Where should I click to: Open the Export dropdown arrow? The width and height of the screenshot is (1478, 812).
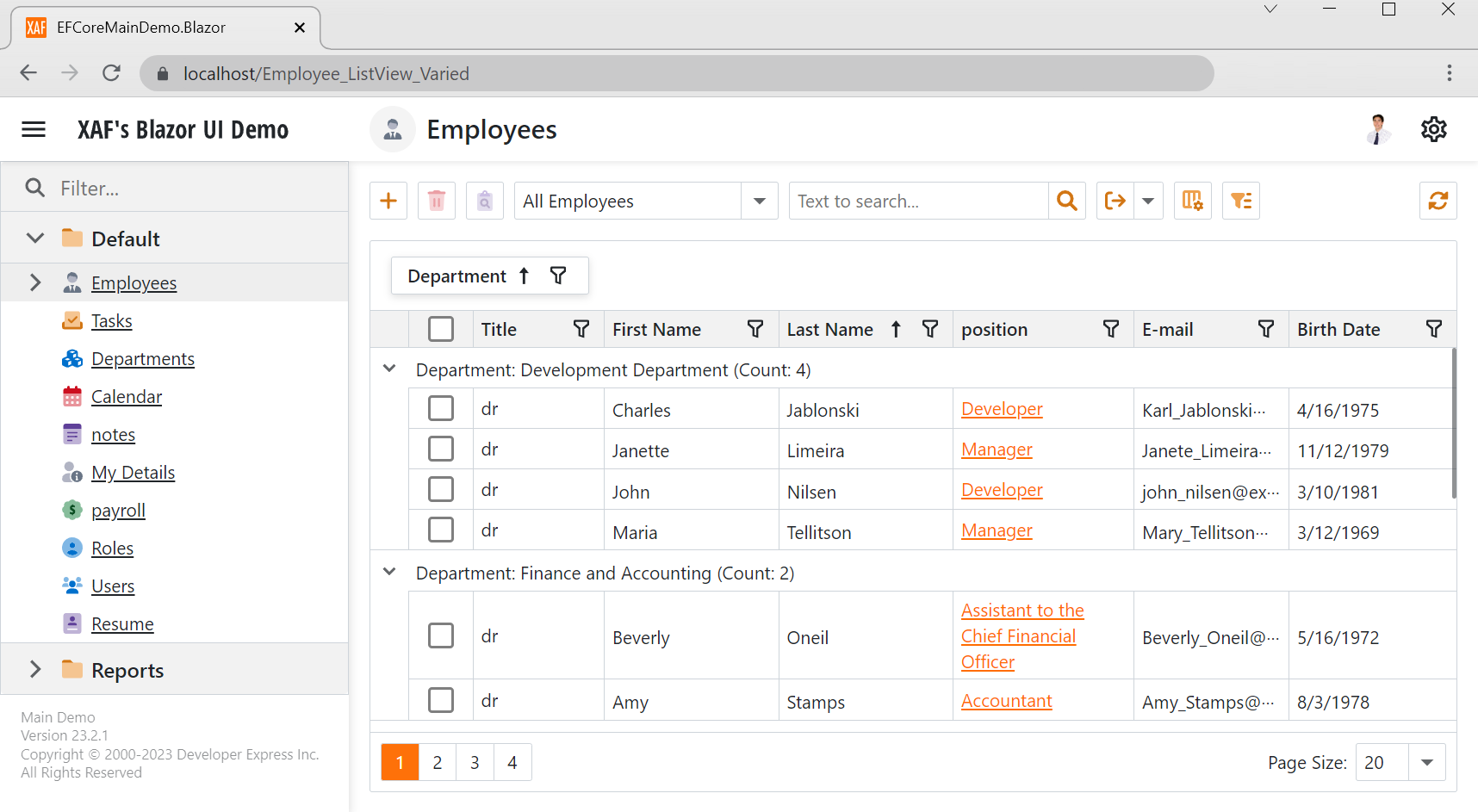tap(1148, 201)
